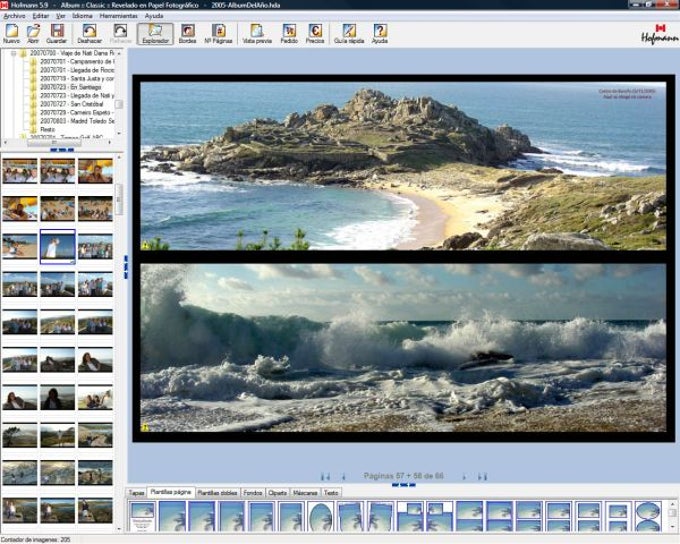The image size is (680, 544).
Task: Click the Hofmann logo
Action: point(660,34)
